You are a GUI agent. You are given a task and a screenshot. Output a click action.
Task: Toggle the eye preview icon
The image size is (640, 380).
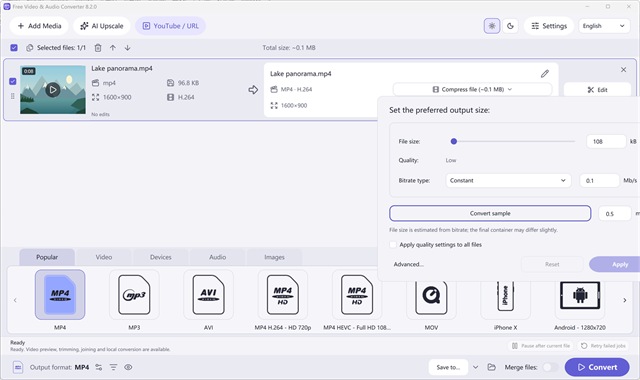pyautogui.click(x=128, y=367)
